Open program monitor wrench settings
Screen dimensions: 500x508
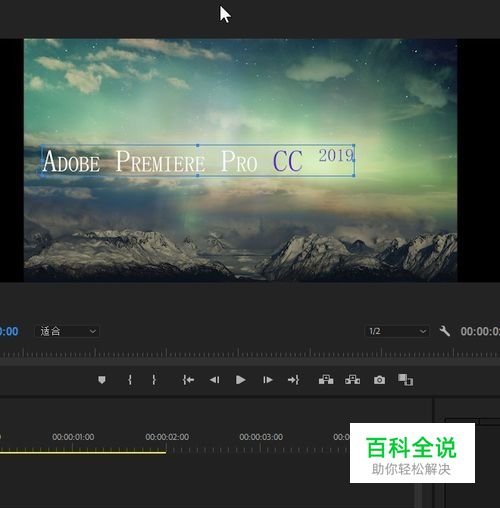pyautogui.click(x=445, y=331)
